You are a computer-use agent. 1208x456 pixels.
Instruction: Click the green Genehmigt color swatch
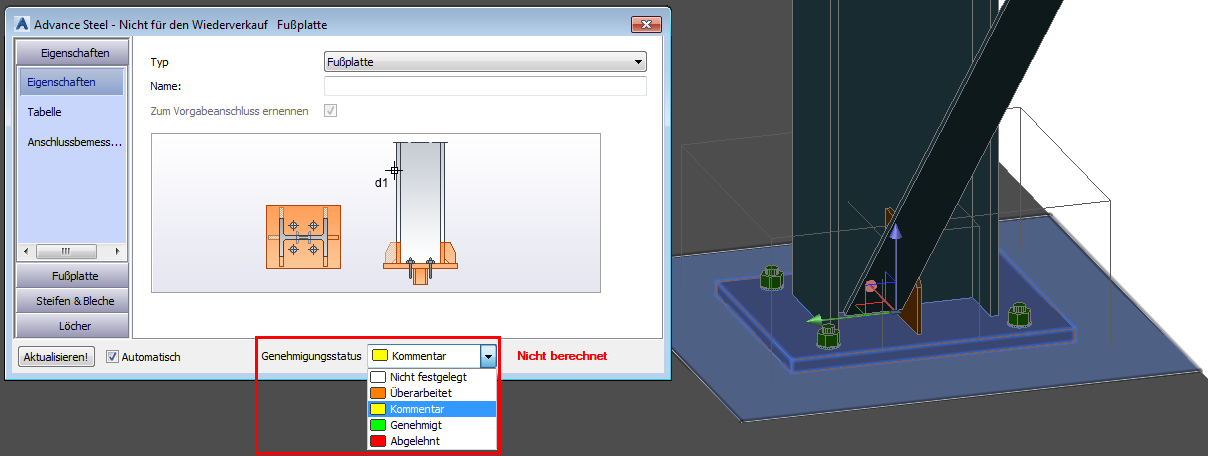coord(378,425)
